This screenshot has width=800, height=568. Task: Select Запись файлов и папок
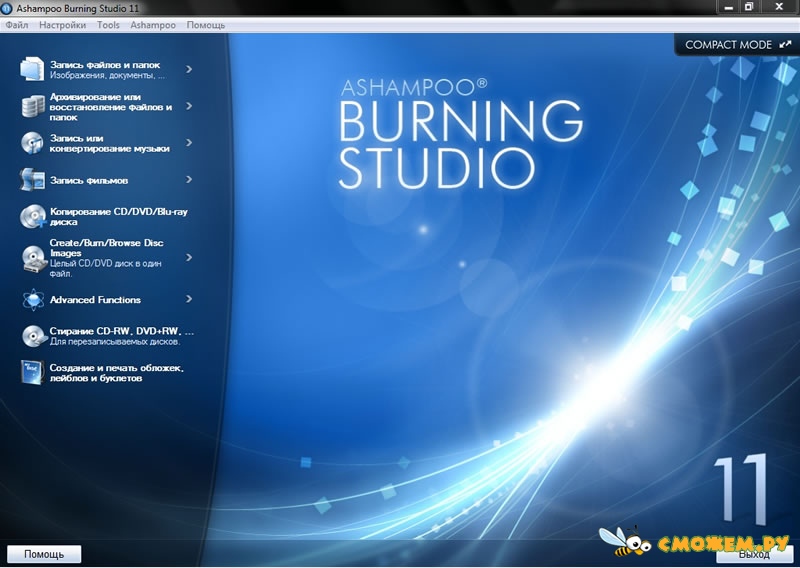(105, 65)
